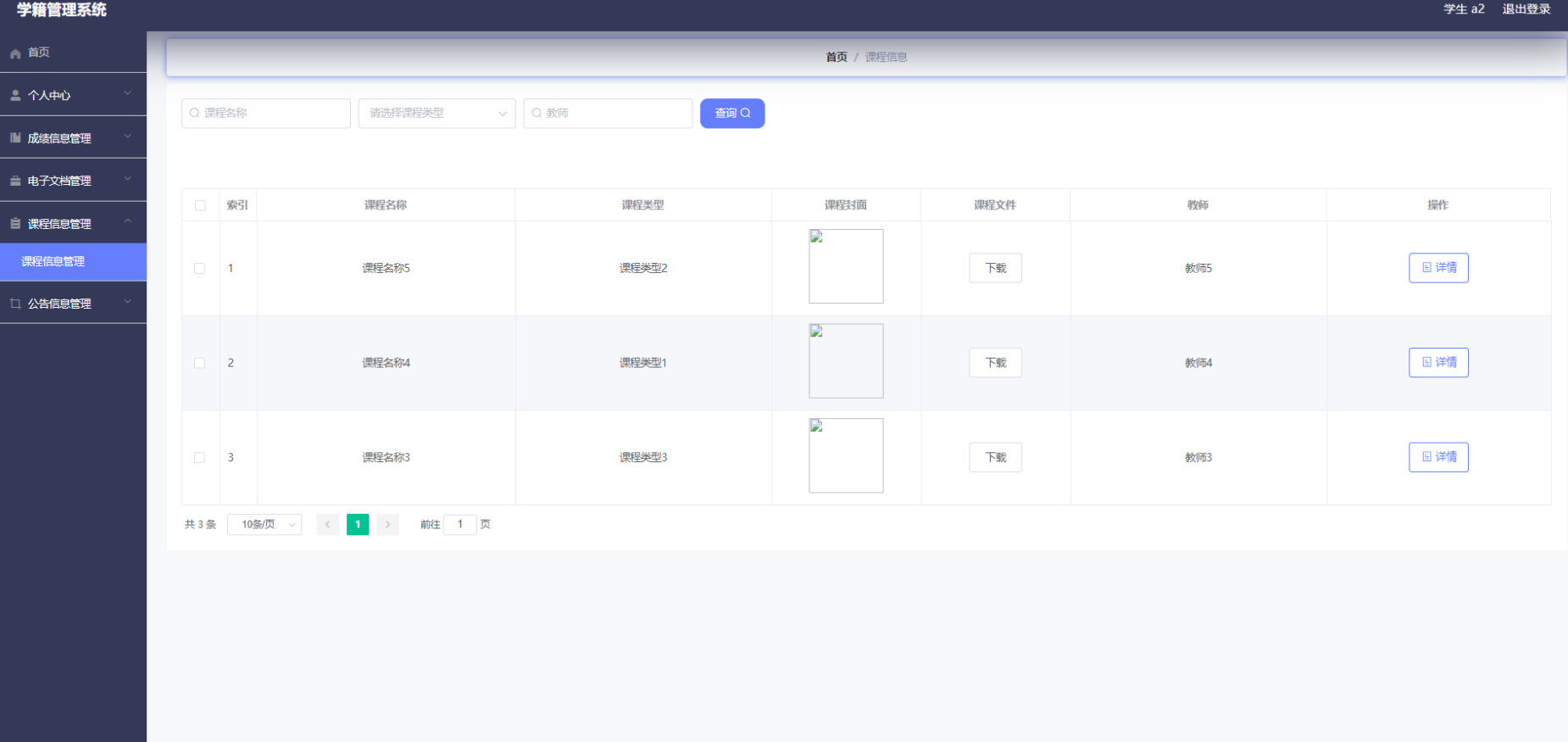Click the cover thumbnail of 课程名称5
Image resolution: width=1568 pixels, height=742 pixels.
pyautogui.click(x=846, y=266)
